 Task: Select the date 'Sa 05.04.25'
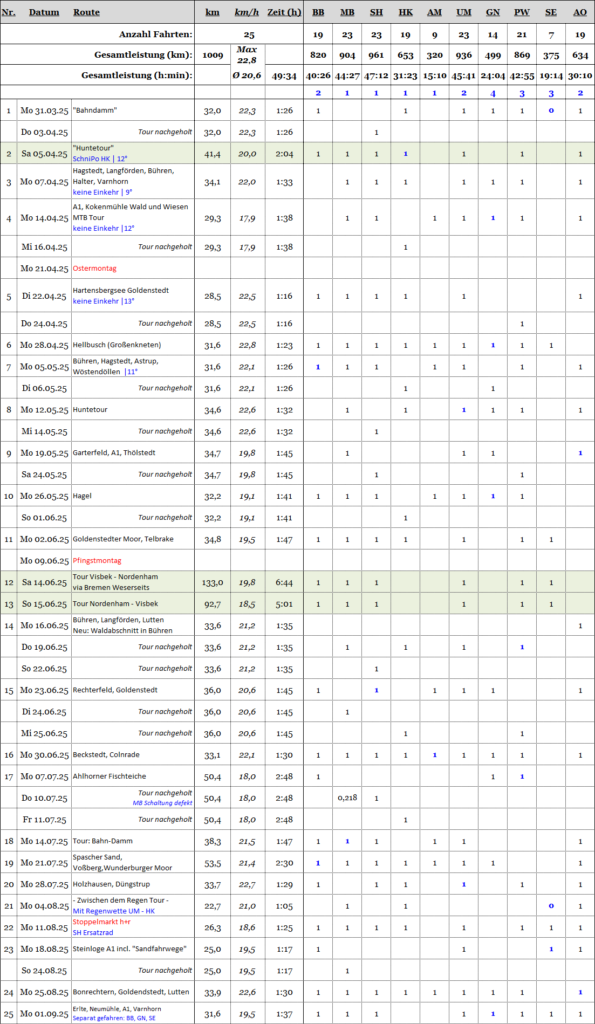coord(44,154)
